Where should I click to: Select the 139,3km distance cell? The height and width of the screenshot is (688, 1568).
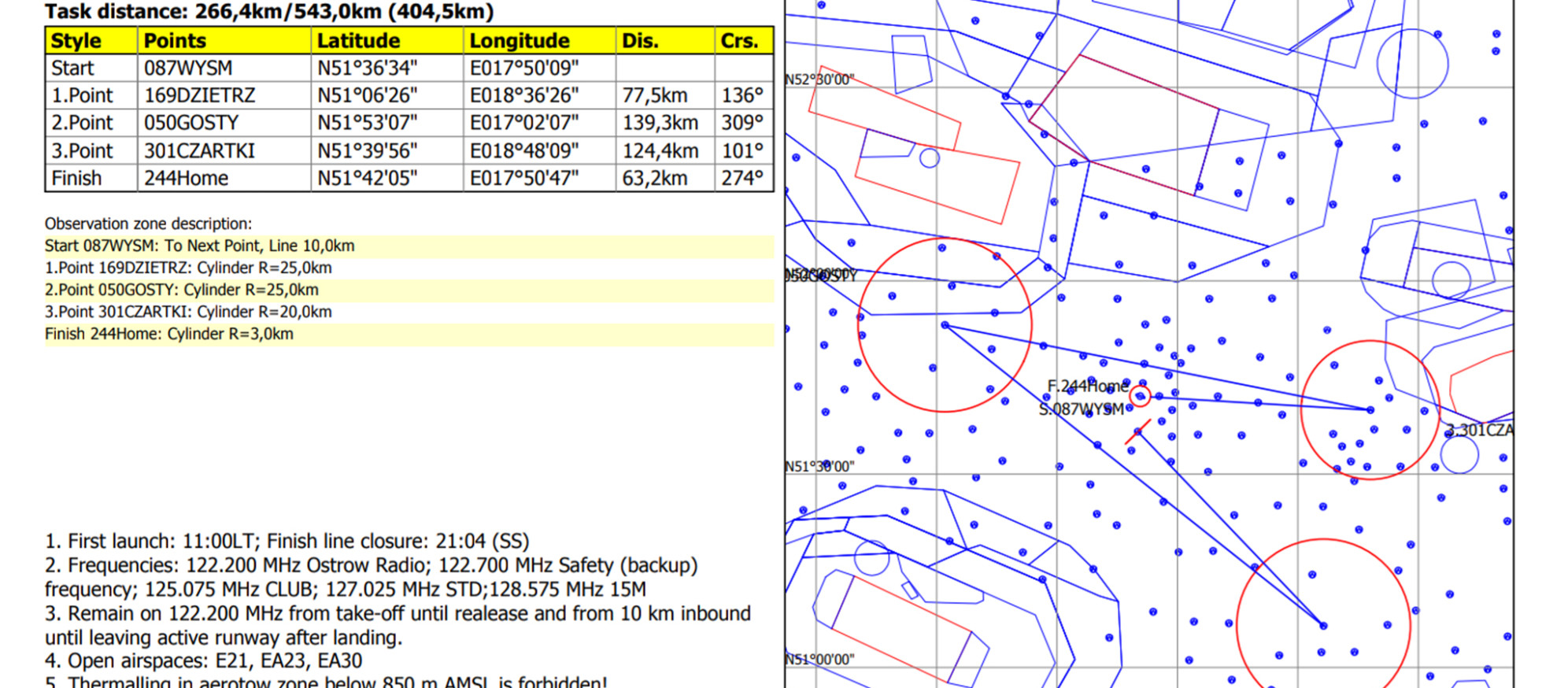point(660,123)
